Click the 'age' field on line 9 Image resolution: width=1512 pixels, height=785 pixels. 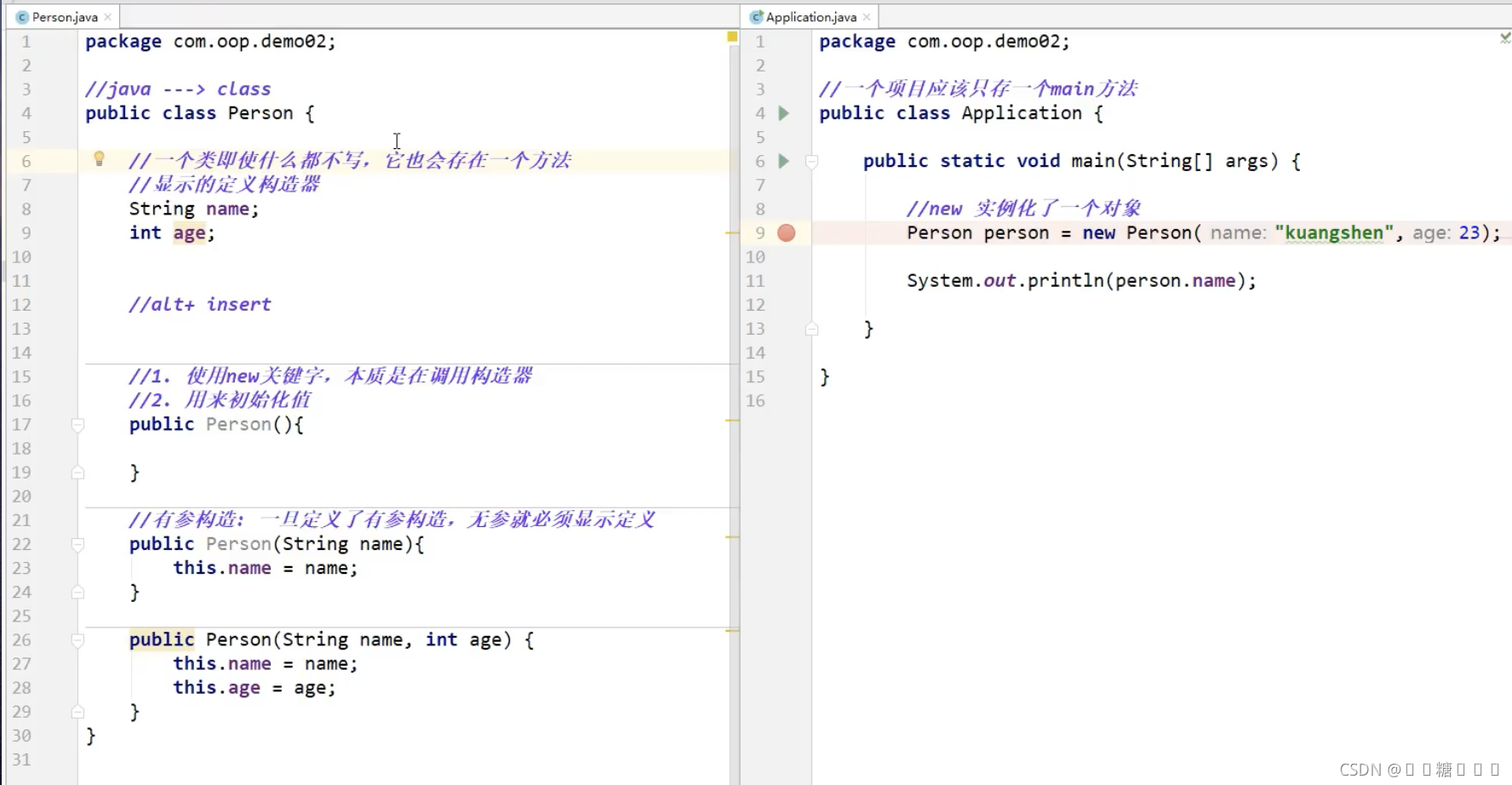tap(189, 232)
